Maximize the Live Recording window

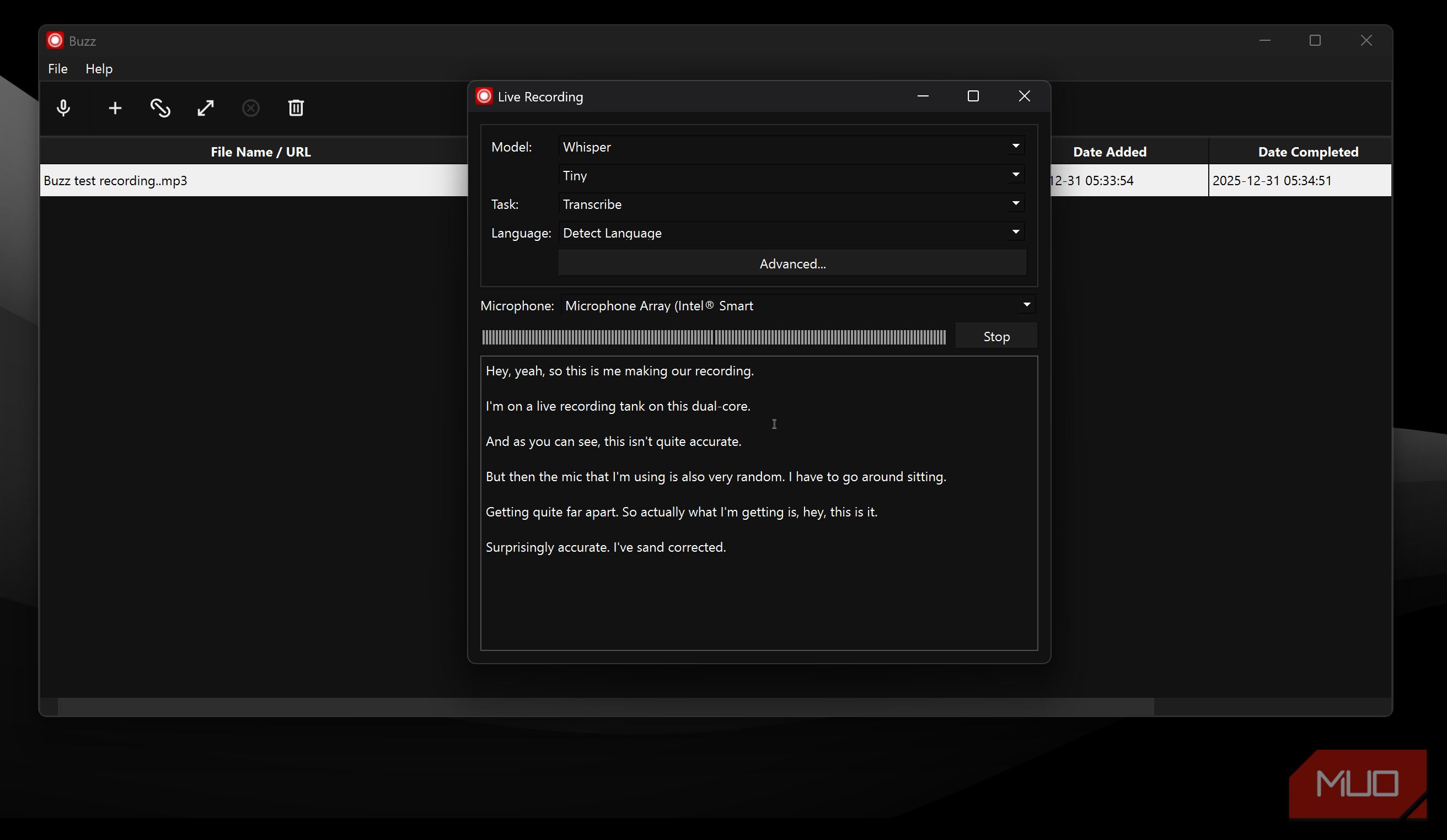[973, 96]
